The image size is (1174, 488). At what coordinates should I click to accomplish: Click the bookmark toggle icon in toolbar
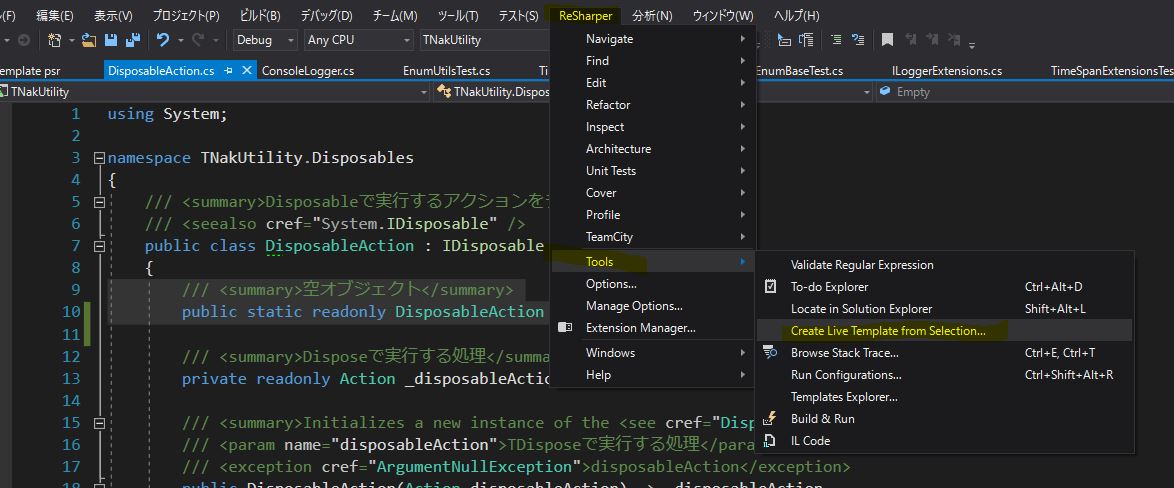click(886, 40)
